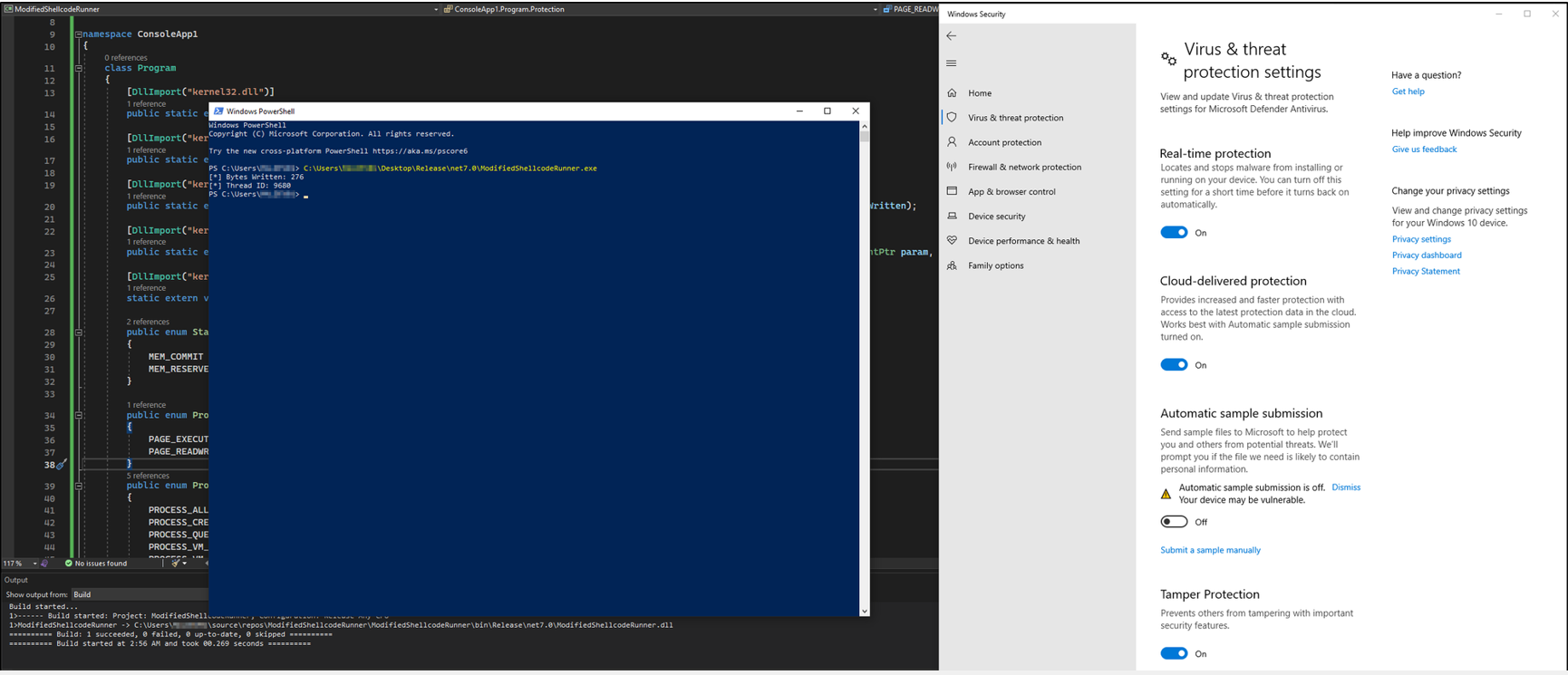Click the laptop icon for Device security
This screenshot has height=675, width=1568.
[952, 216]
